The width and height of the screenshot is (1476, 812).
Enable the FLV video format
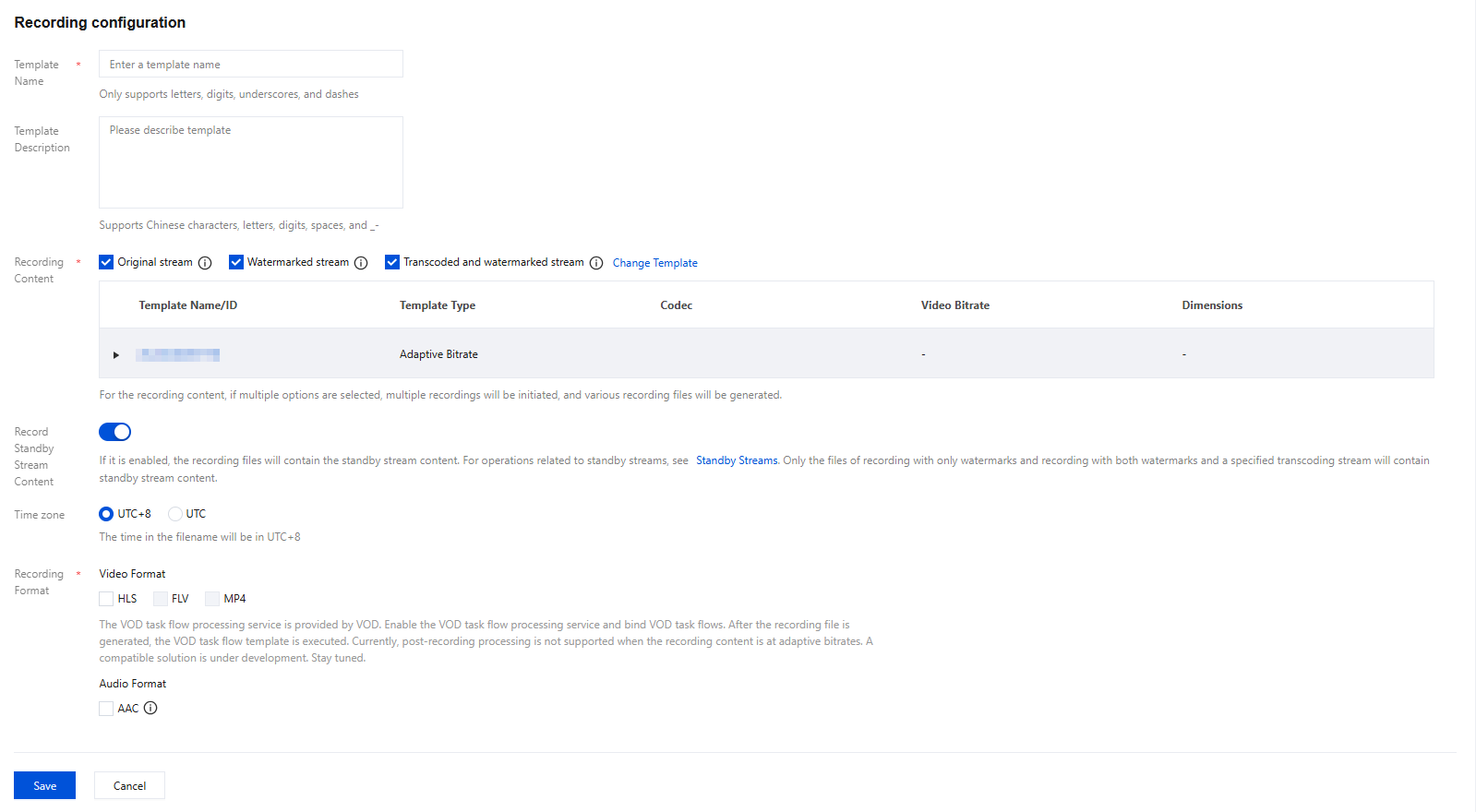pyautogui.click(x=161, y=599)
